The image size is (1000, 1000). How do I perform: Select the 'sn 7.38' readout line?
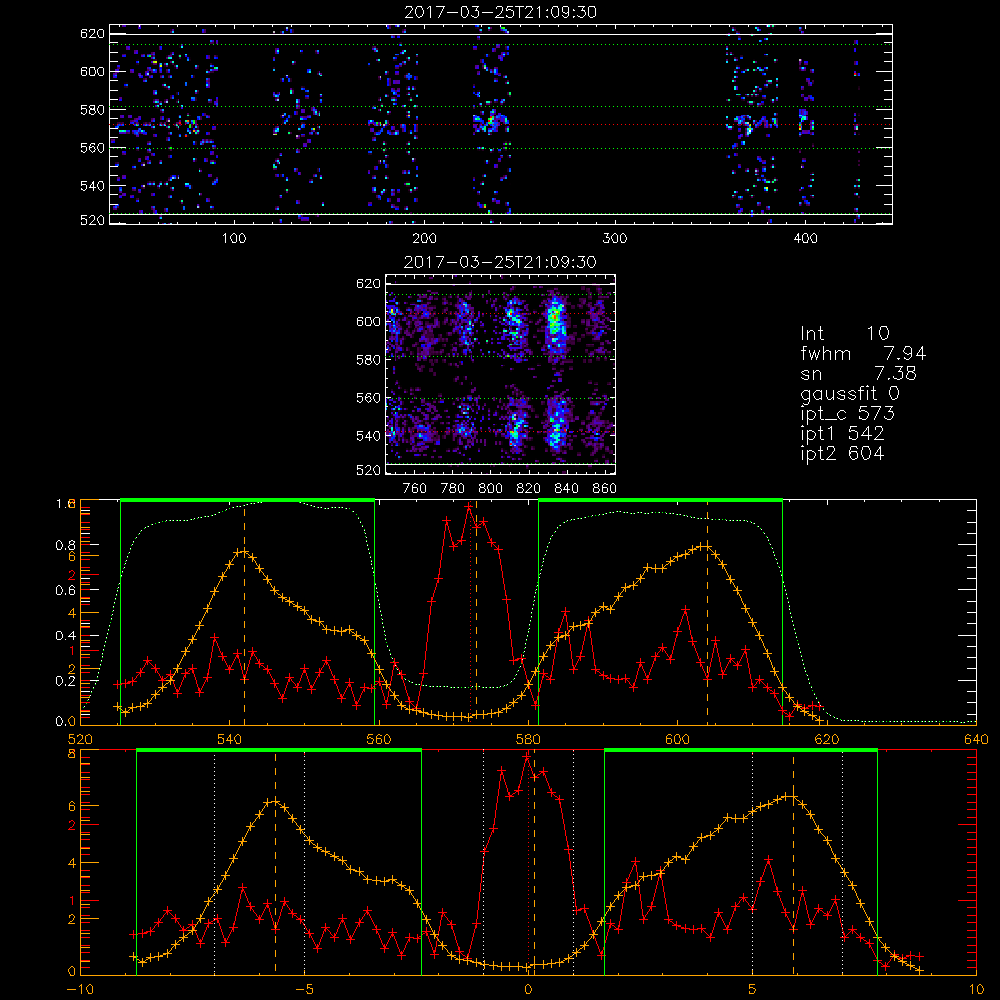tap(858, 373)
